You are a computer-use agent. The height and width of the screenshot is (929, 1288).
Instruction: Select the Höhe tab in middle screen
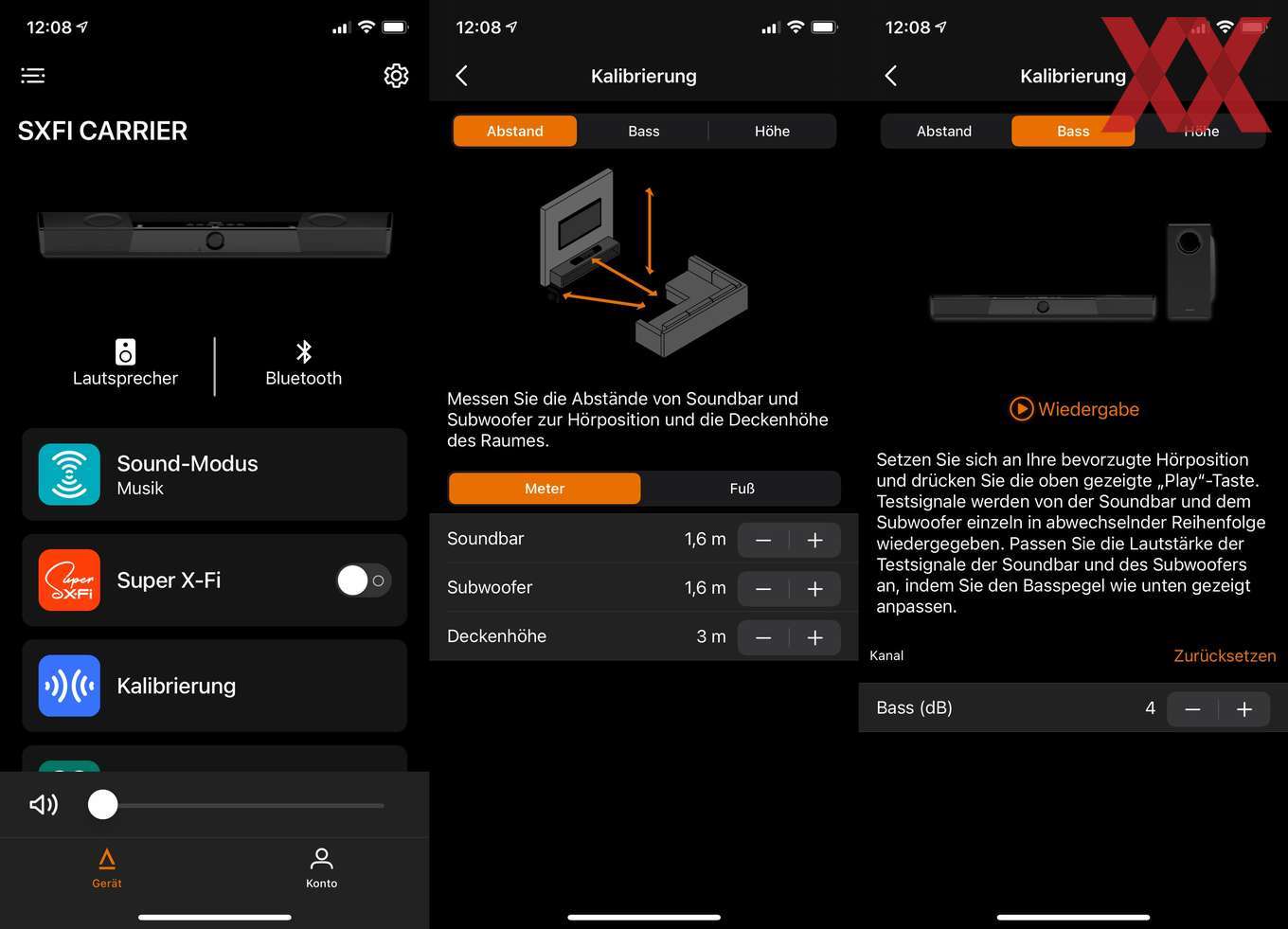[x=772, y=131]
